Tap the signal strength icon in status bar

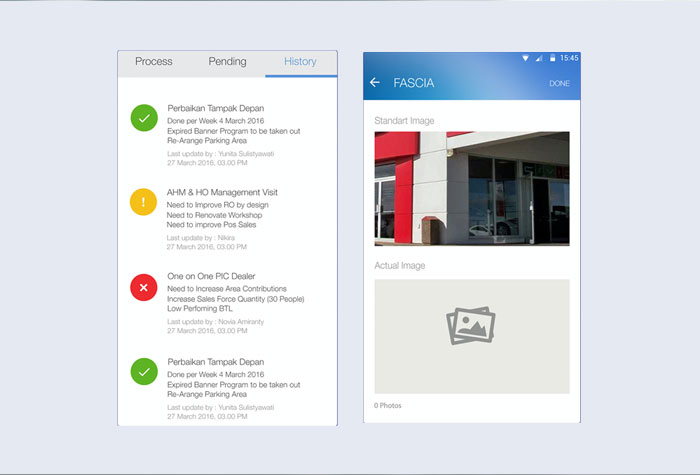pos(539,58)
